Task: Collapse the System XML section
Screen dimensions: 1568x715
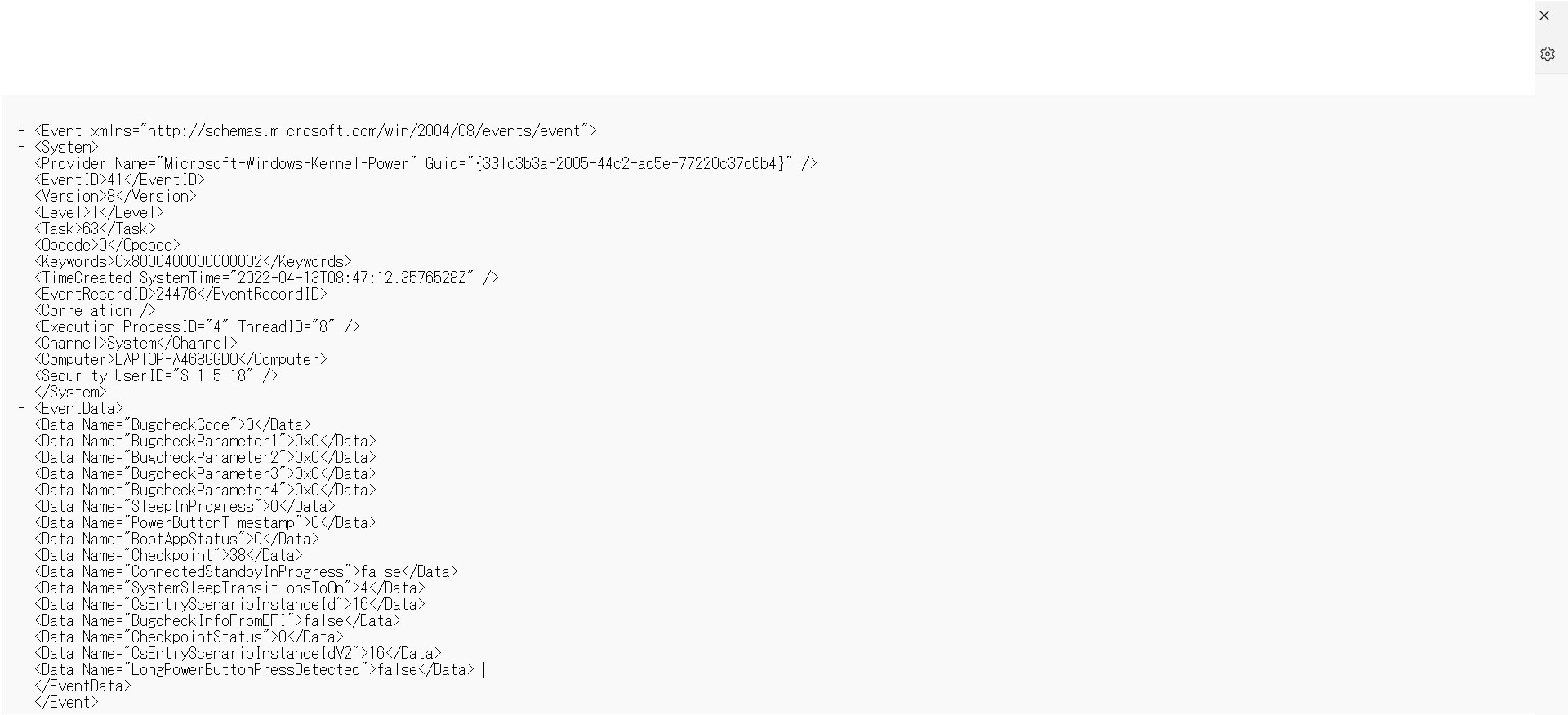Action: (21, 147)
